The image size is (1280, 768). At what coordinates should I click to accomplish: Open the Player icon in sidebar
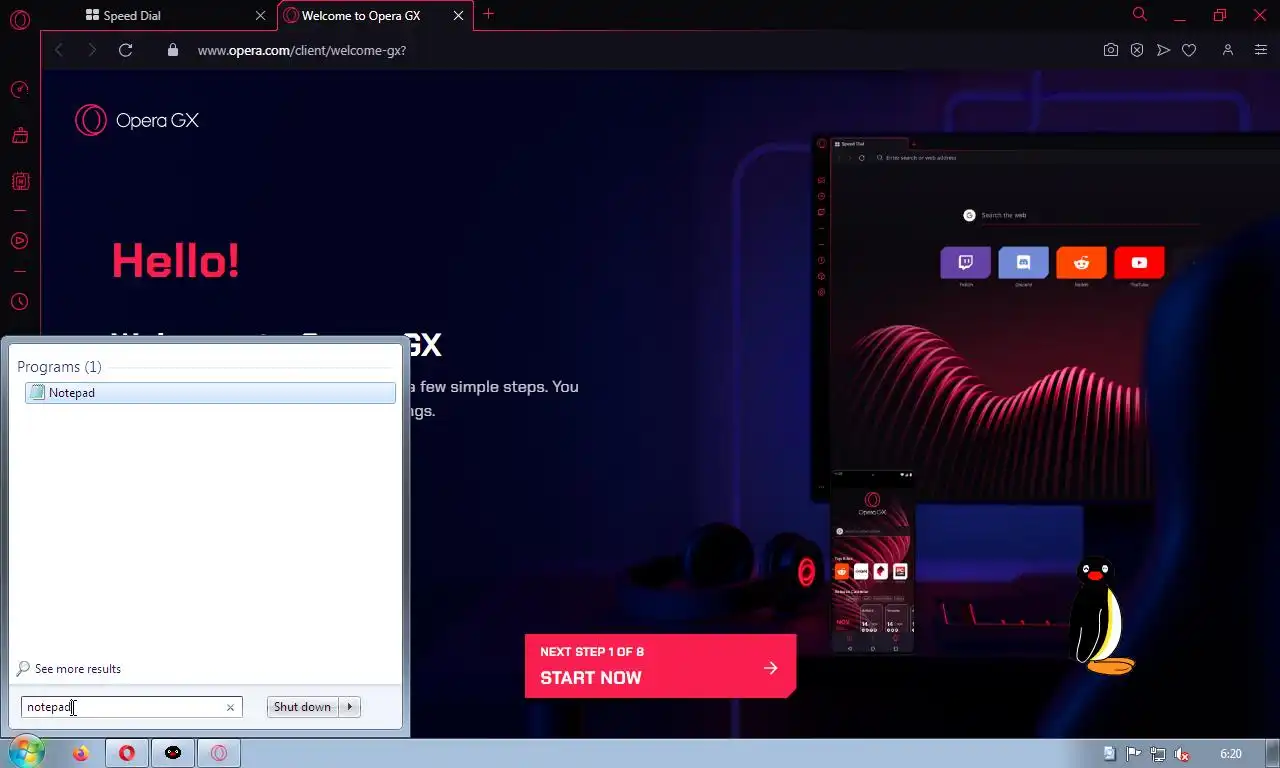click(20, 241)
